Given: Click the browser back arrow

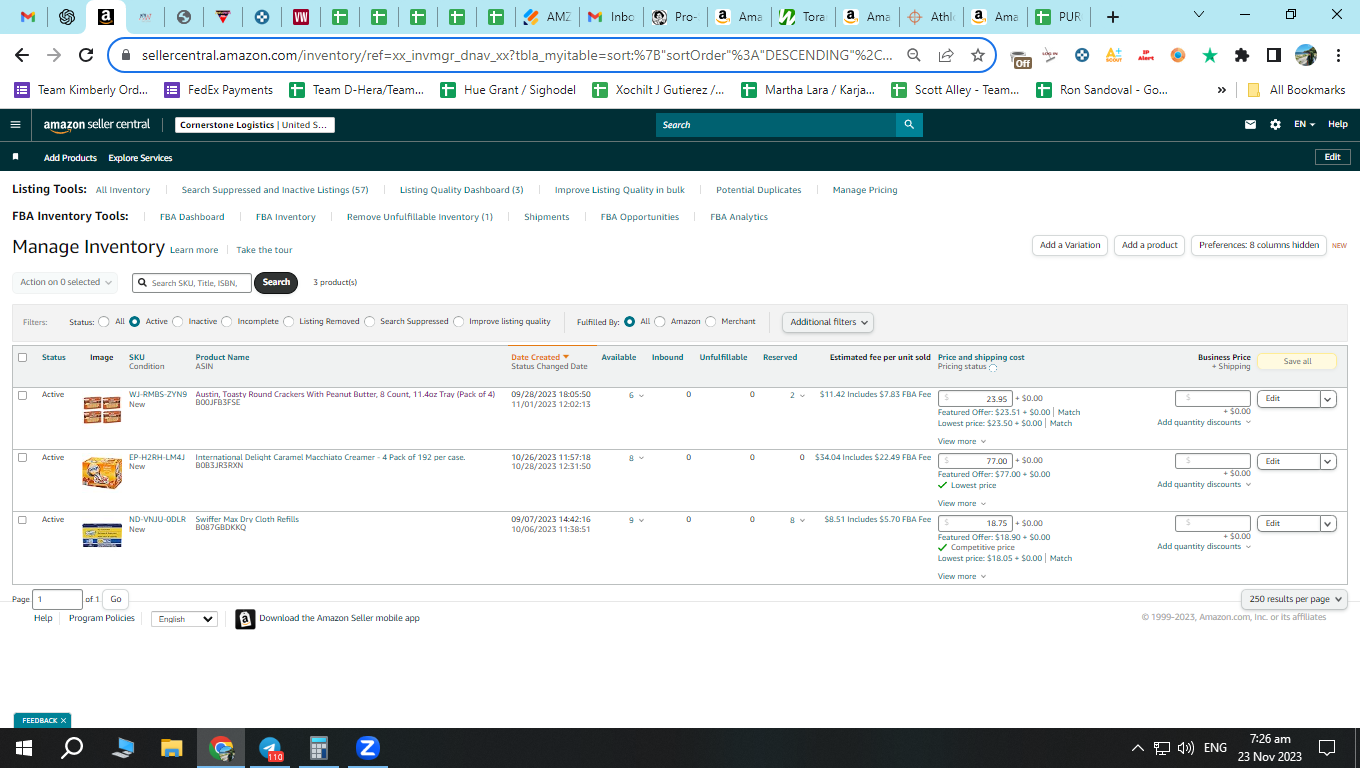Looking at the screenshot, I should point(22,55).
